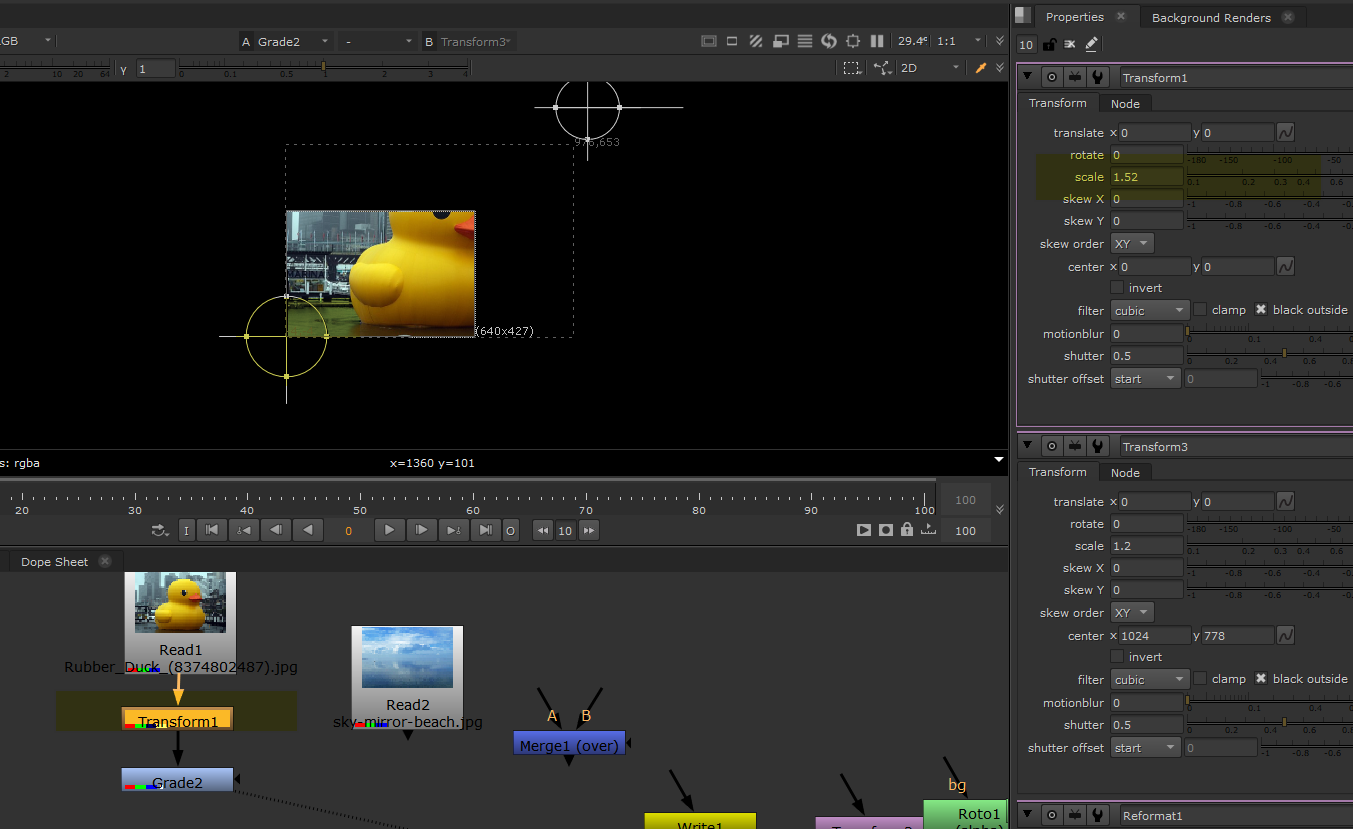Click the gamma Y value slider in the viewer
Image resolution: width=1353 pixels, height=829 pixels.
click(324, 69)
